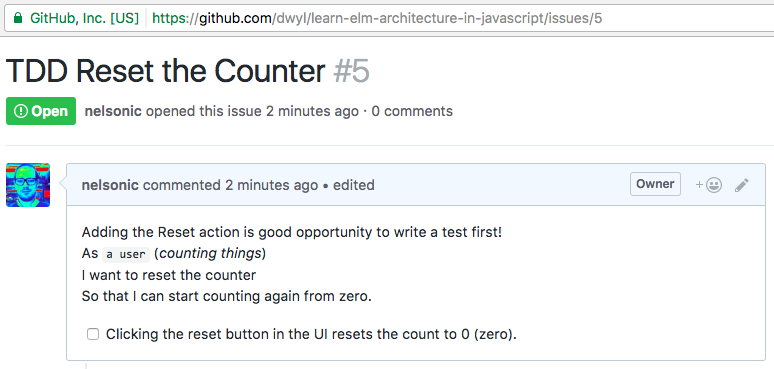The width and height of the screenshot is (774, 369).
Task: Open the nelsonic comment author link
Action: click(110, 185)
